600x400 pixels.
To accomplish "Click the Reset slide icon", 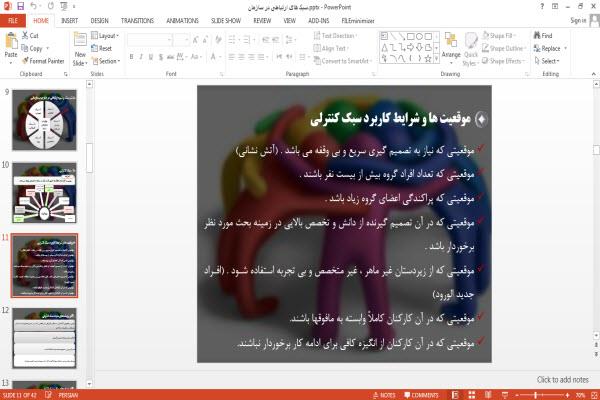I will [95, 48].
